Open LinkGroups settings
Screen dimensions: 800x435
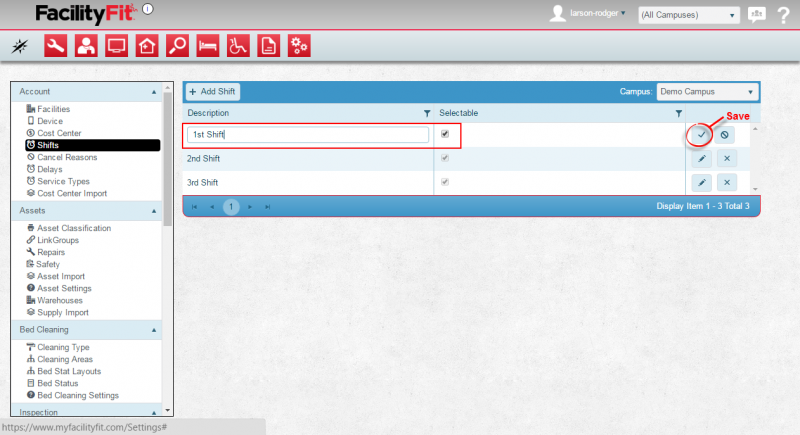[53, 240]
